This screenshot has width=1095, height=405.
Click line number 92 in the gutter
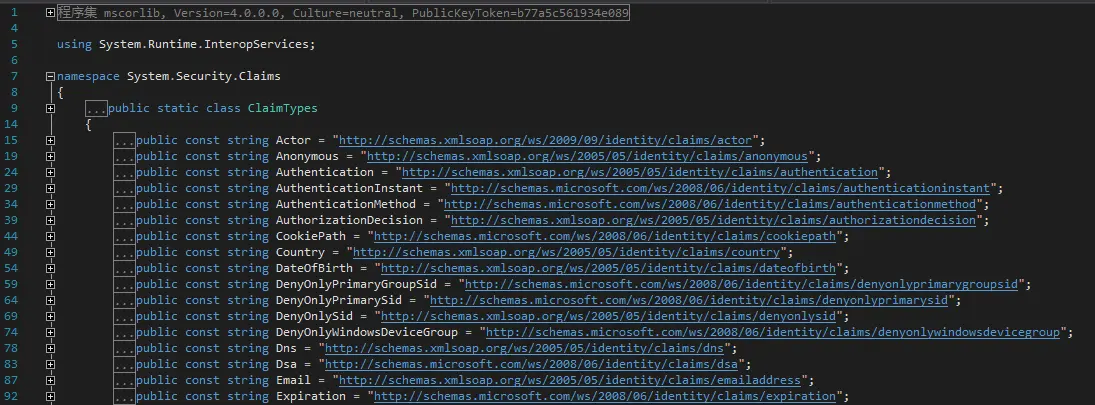[x=11, y=397]
